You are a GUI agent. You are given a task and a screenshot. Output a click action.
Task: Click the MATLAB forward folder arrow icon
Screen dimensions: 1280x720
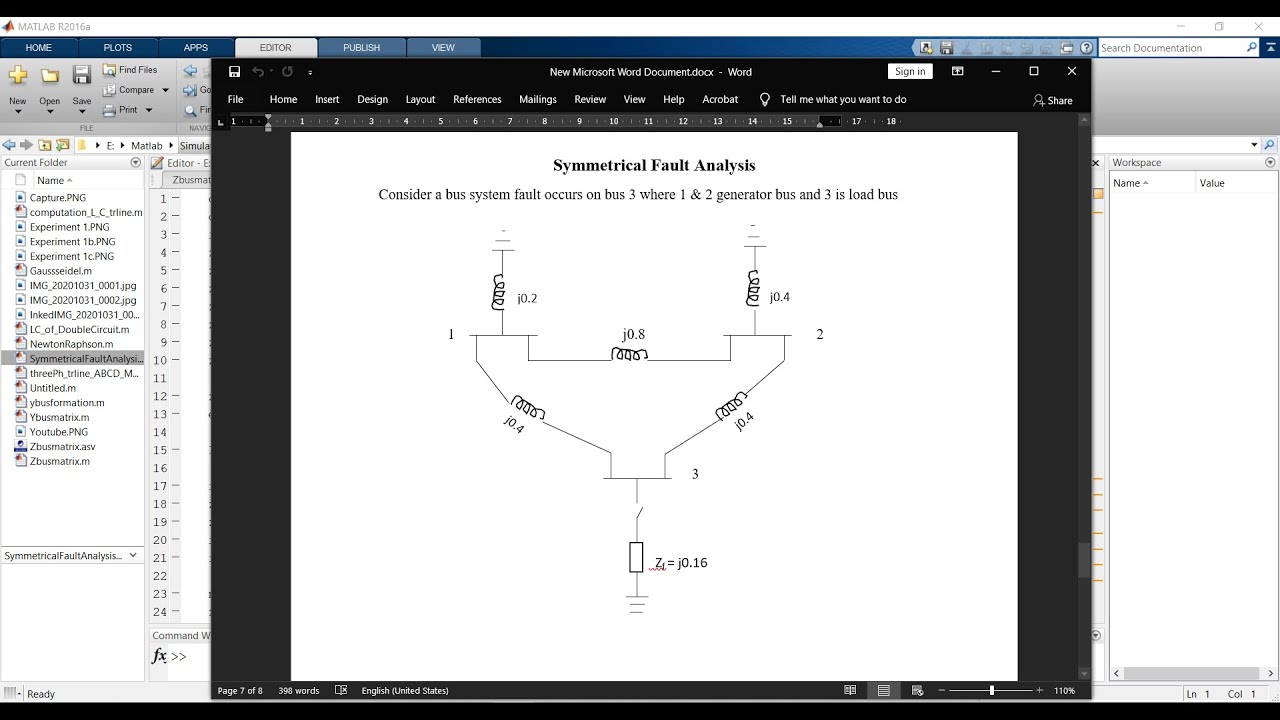point(27,145)
